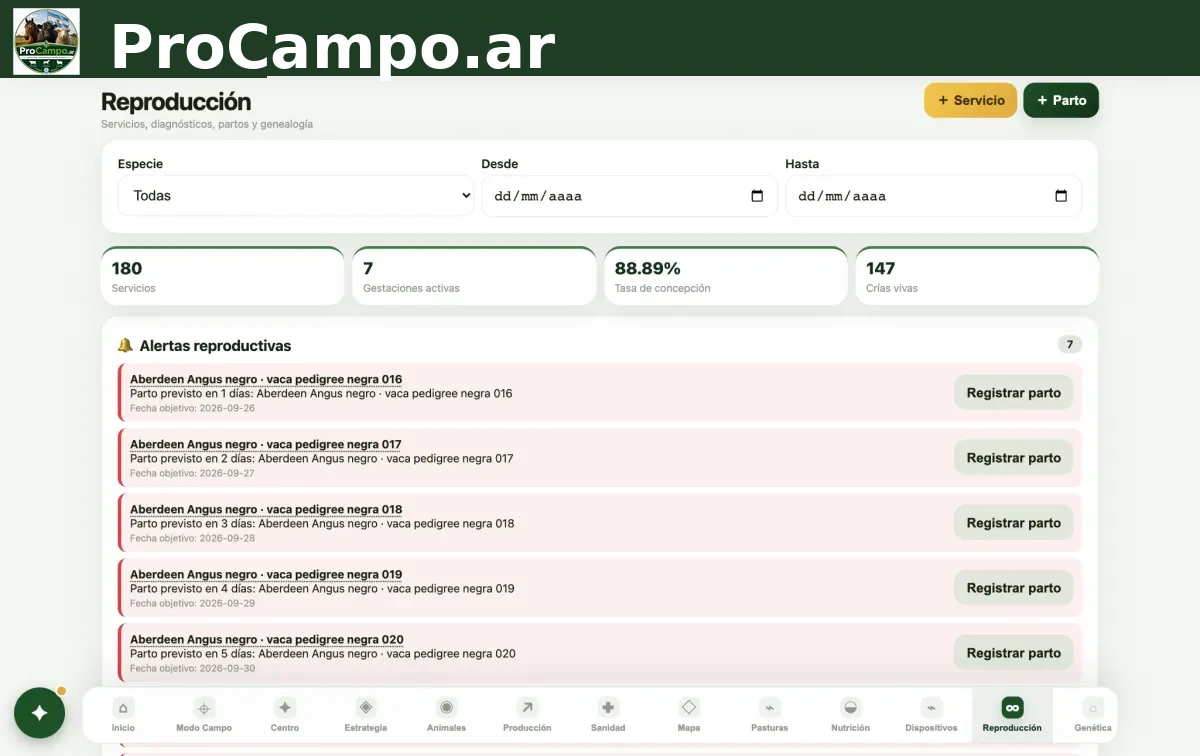Register parto for vaca pedigree negra 018
This screenshot has width=1200, height=756.
[1013, 523]
